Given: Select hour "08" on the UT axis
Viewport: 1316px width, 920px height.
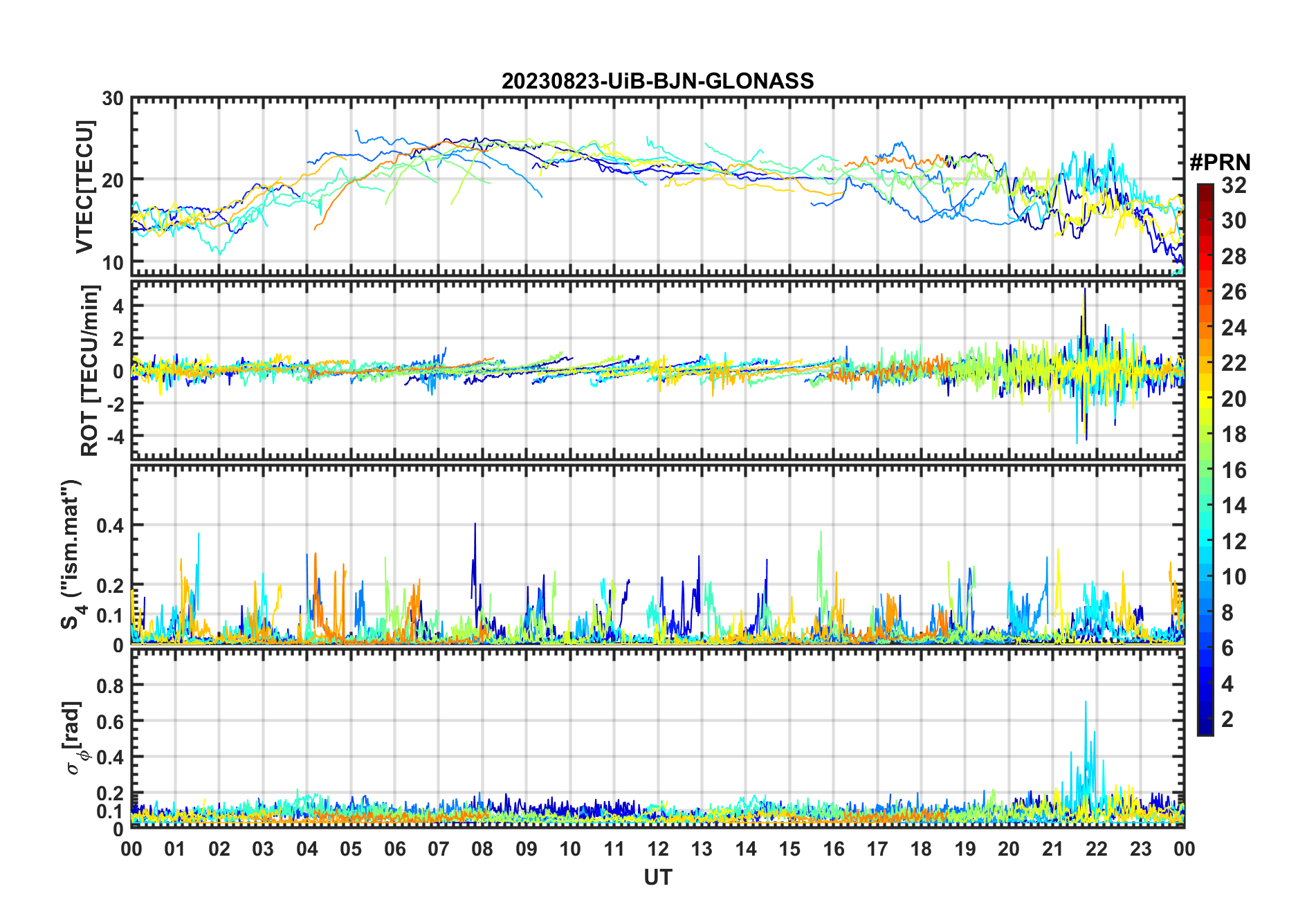Looking at the screenshot, I should click(x=482, y=849).
